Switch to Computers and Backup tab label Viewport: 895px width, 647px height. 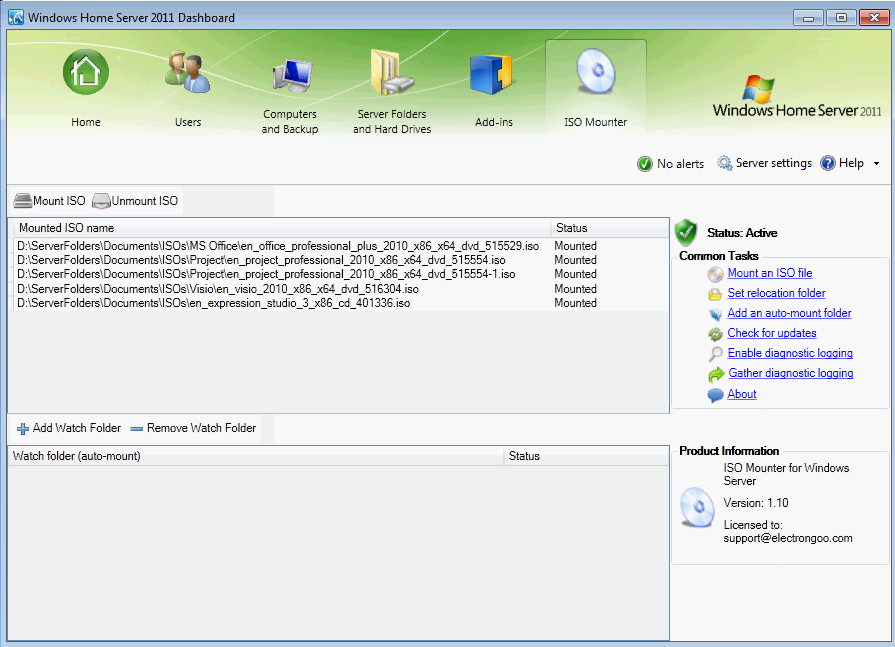290,122
